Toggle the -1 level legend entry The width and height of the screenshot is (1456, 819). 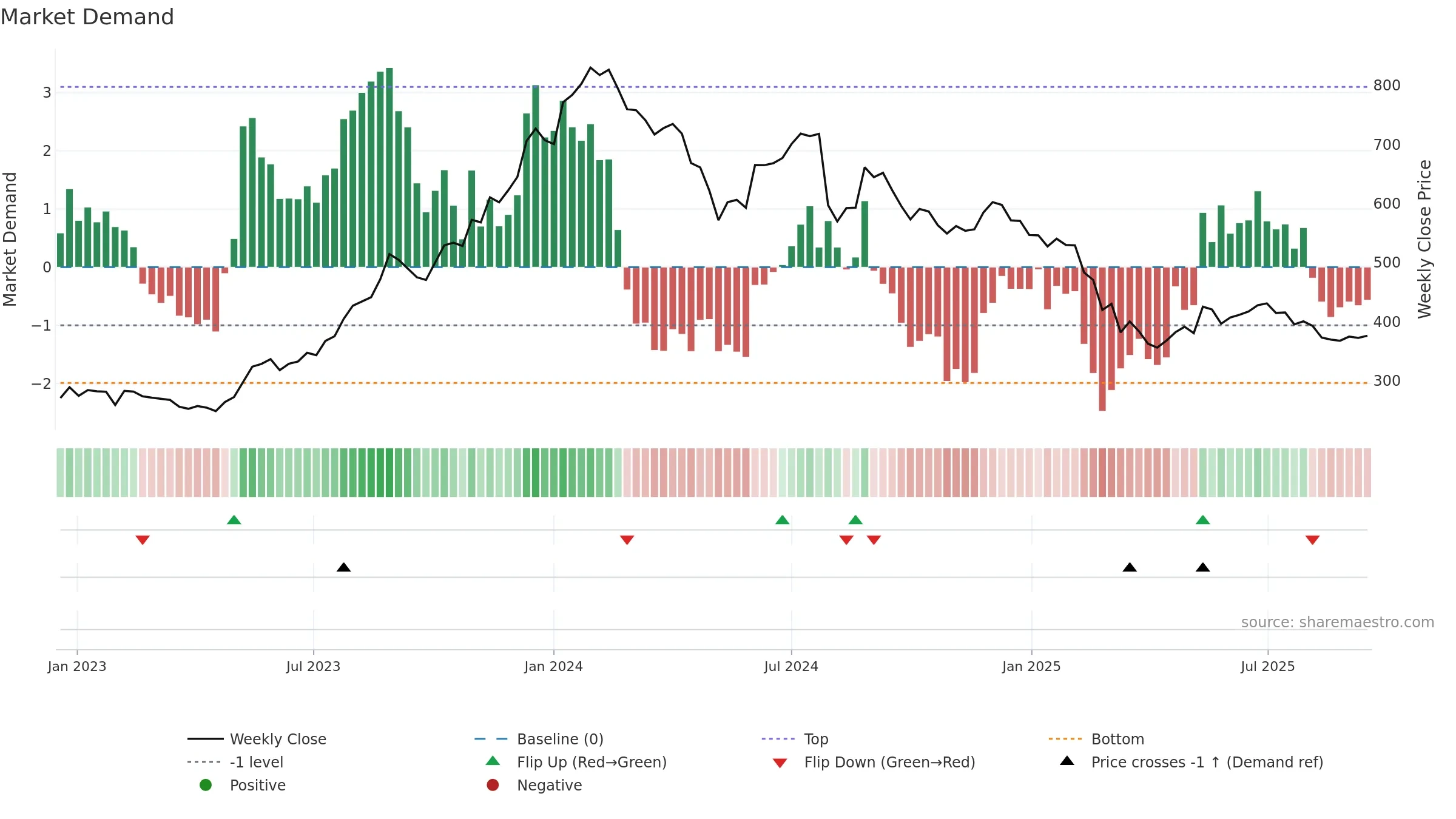(235, 762)
